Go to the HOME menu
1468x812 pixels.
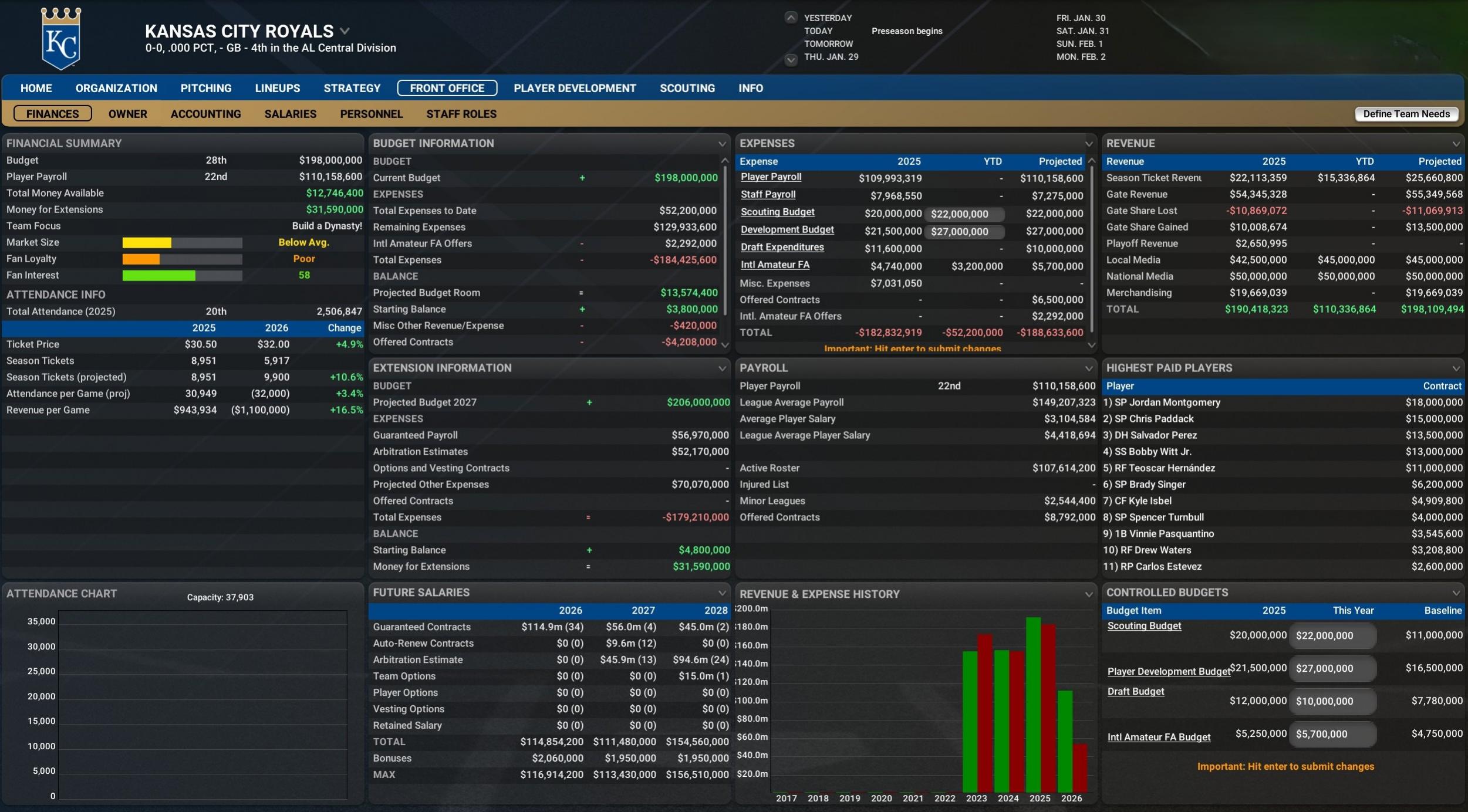tap(36, 88)
